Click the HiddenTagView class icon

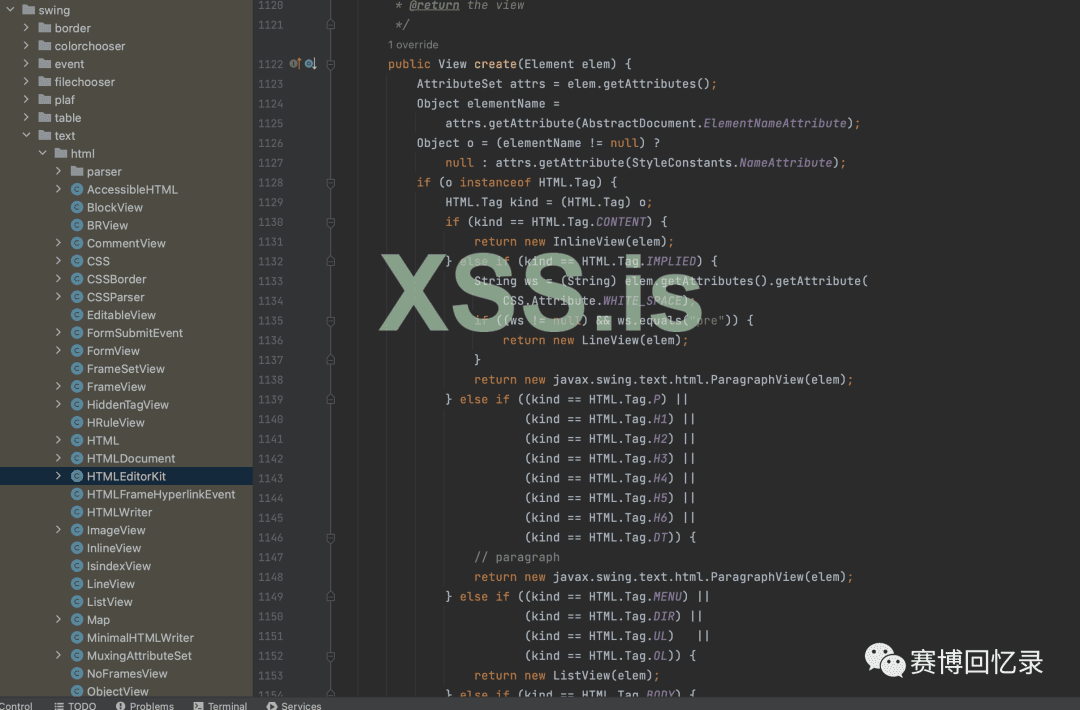[77, 404]
